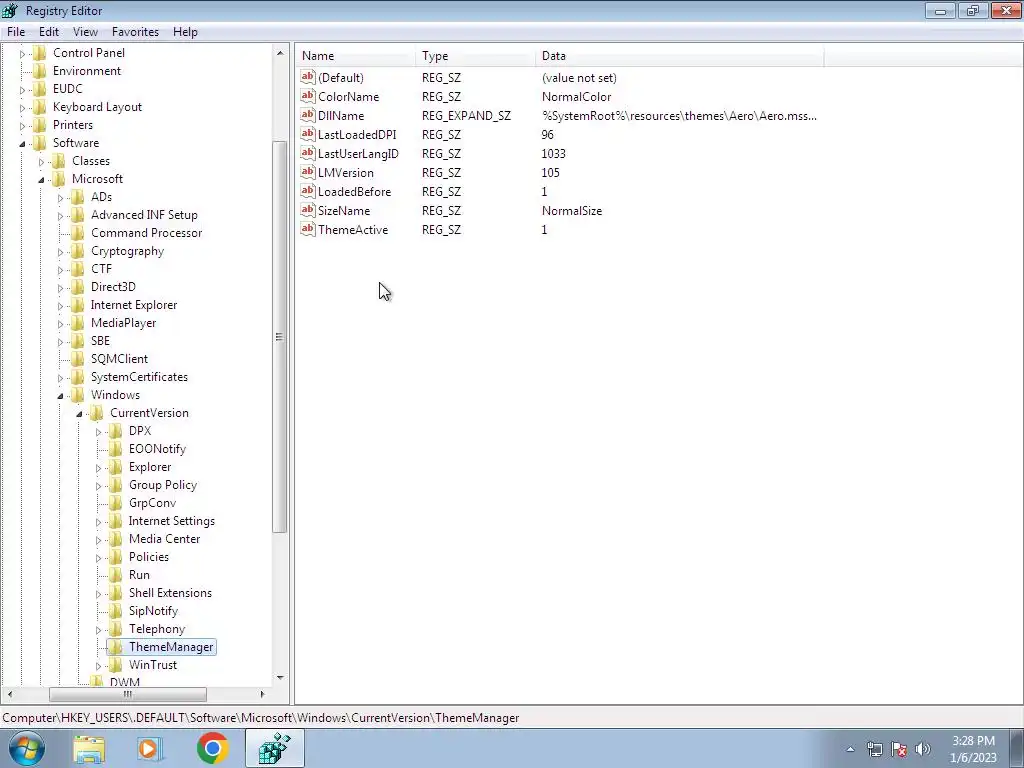The width and height of the screenshot is (1024, 768).
Task: Click the SizeName value string icon
Action: coord(308,210)
